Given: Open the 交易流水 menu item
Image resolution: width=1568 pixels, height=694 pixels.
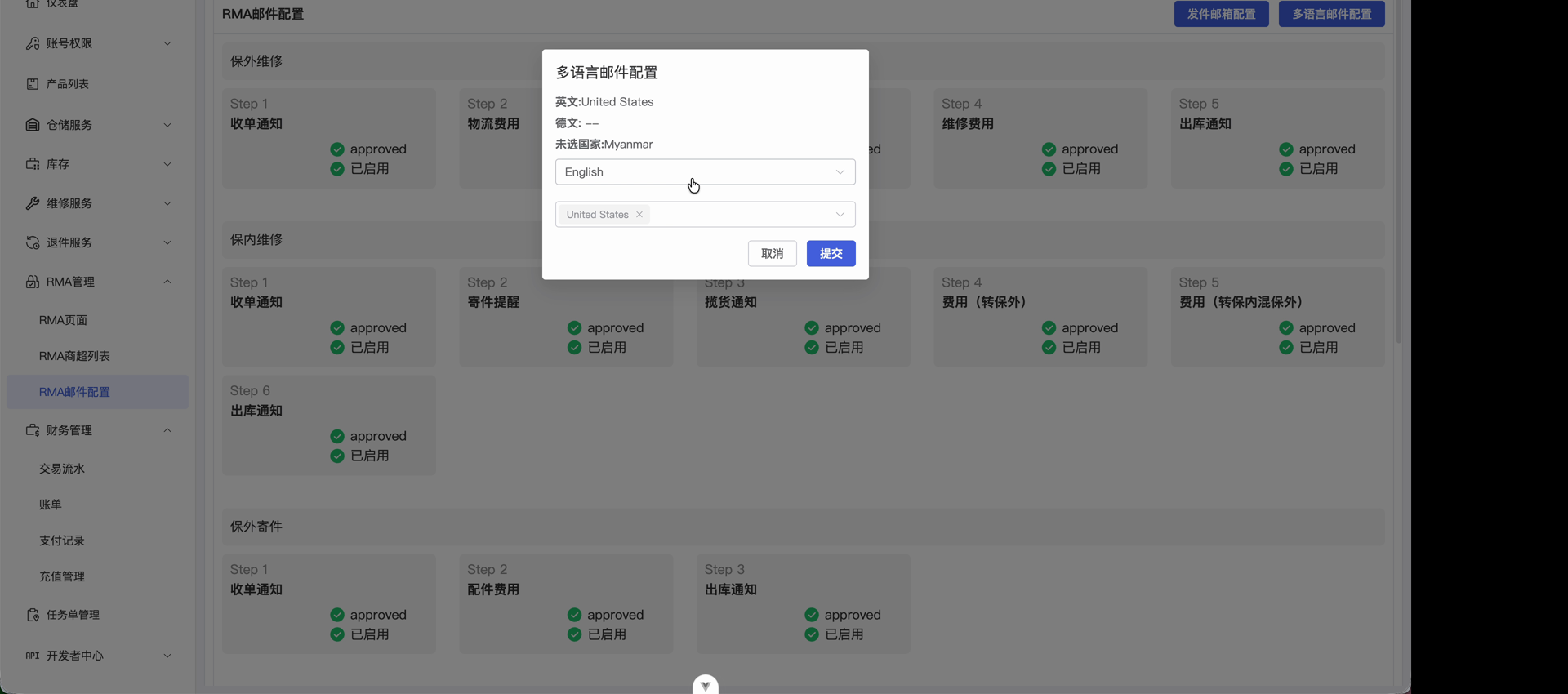Looking at the screenshot, I should pos(97,469).
